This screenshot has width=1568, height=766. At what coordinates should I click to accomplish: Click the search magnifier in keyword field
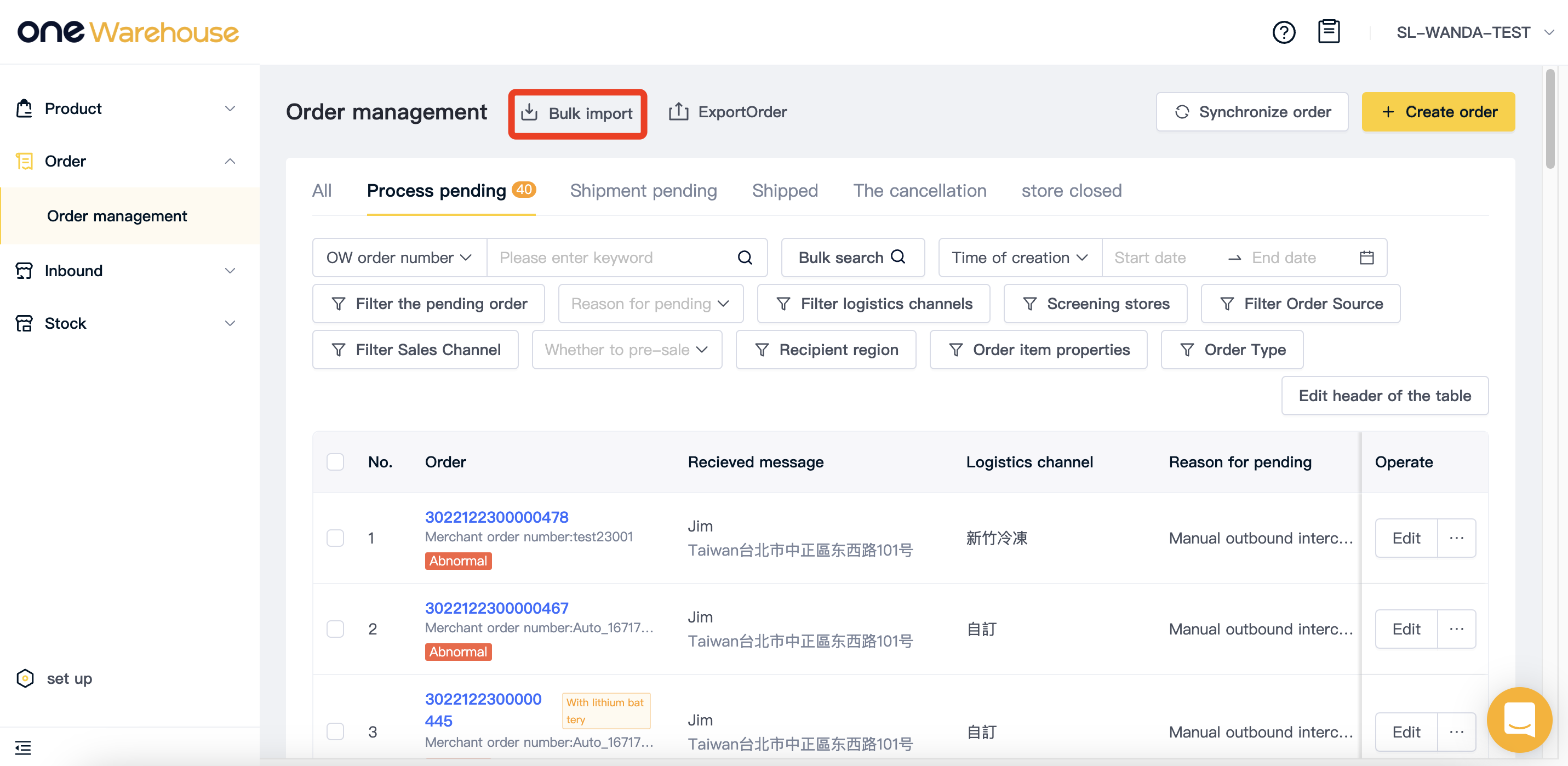tap(745, 258)
